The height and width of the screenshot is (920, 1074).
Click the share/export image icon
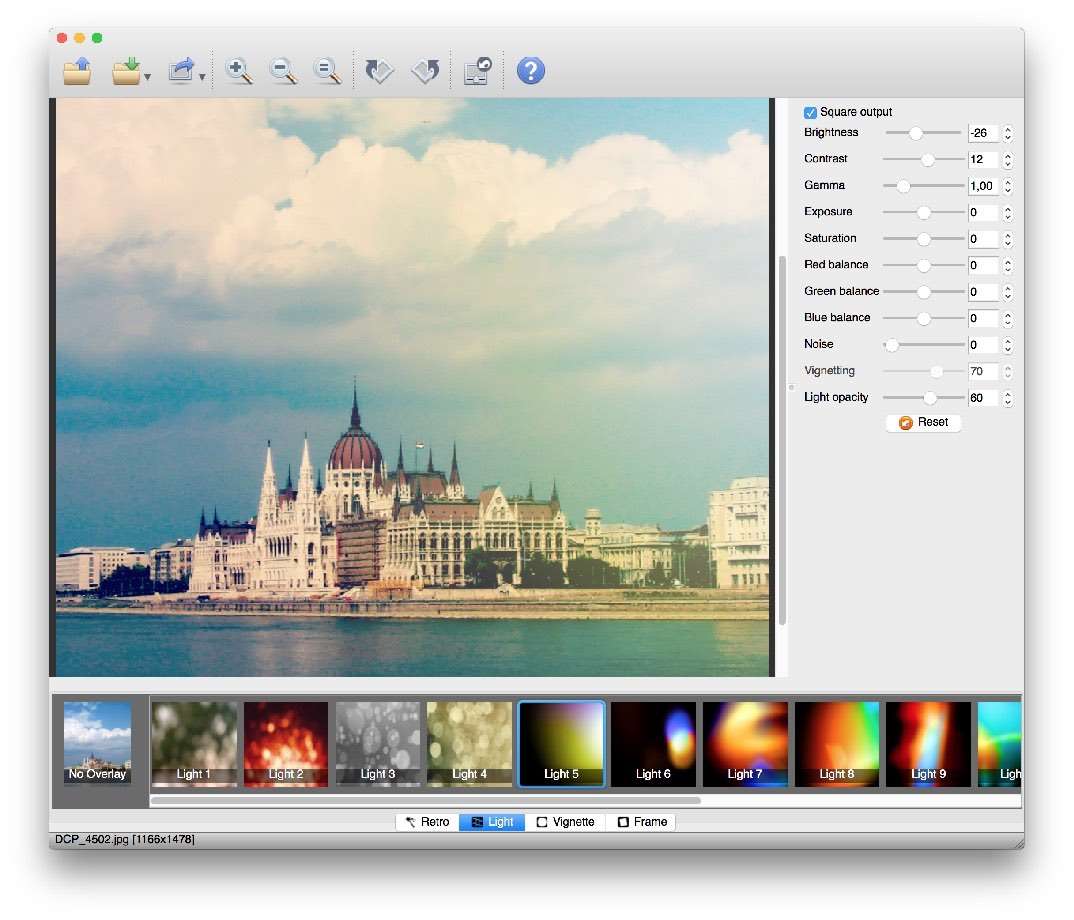tap(181, 71)
